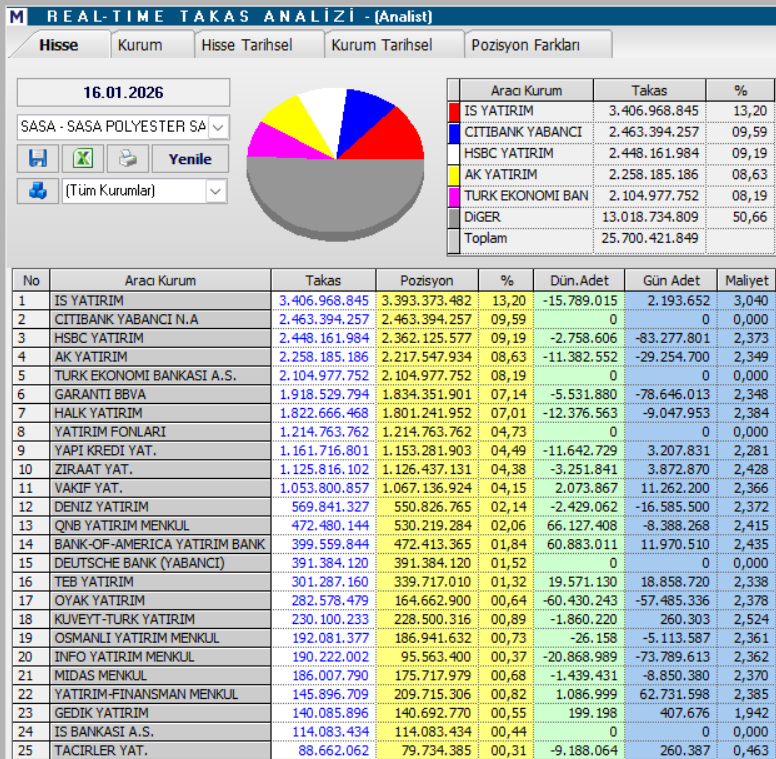Select the OYAK YATIRIM row
The image size is (776, 759).
pos(394,601)
